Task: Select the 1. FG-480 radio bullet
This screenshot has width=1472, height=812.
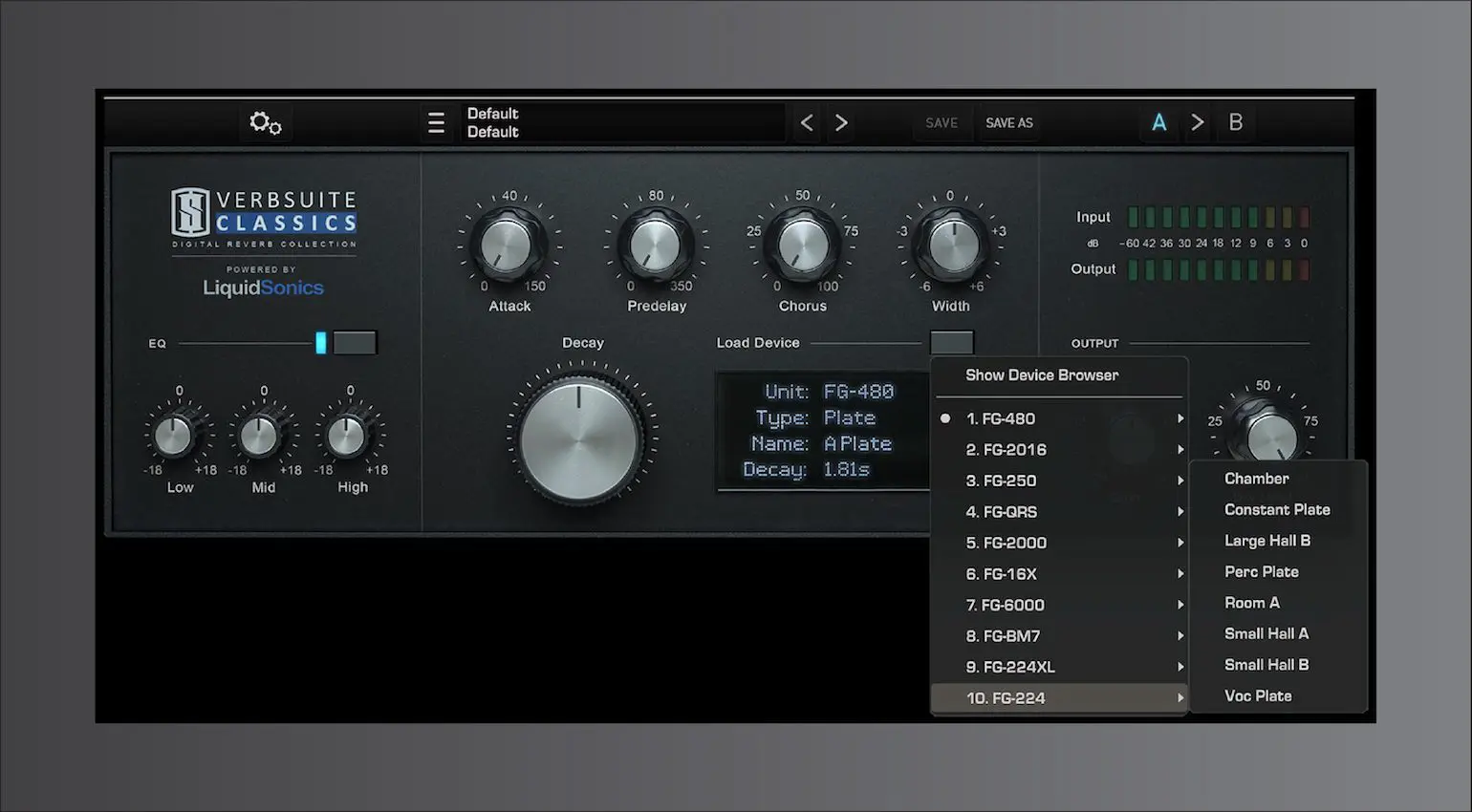Action: [944, 417]
